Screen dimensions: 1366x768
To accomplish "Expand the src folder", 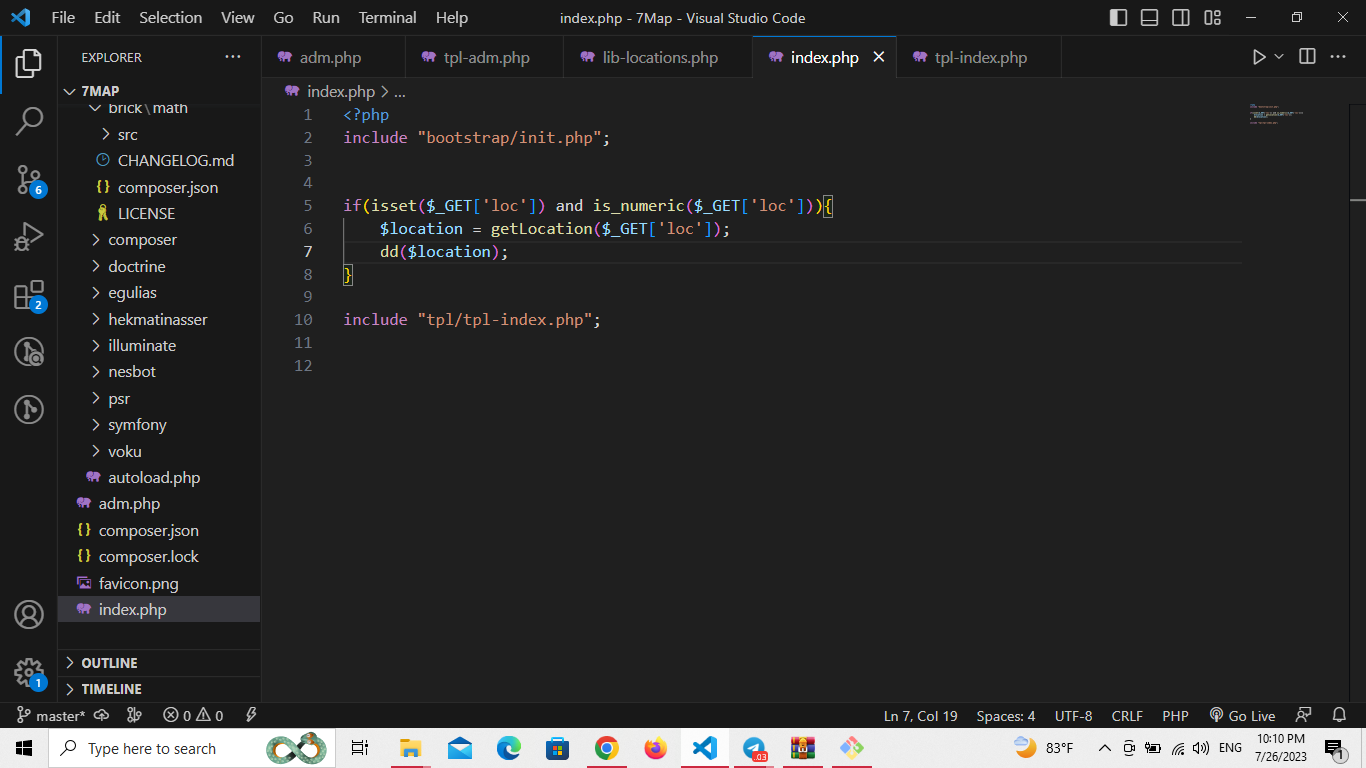I will coord(159,134).
